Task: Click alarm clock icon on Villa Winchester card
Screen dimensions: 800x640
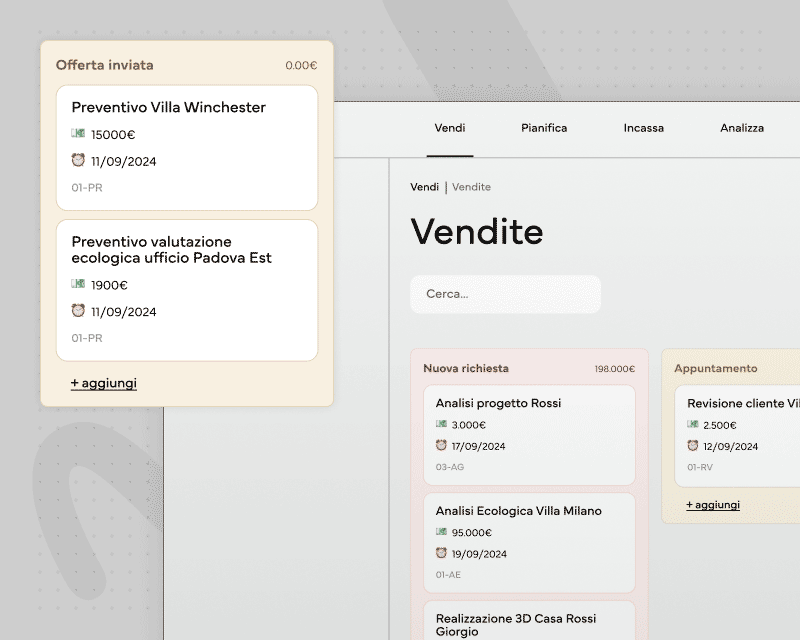Action: 78,160
